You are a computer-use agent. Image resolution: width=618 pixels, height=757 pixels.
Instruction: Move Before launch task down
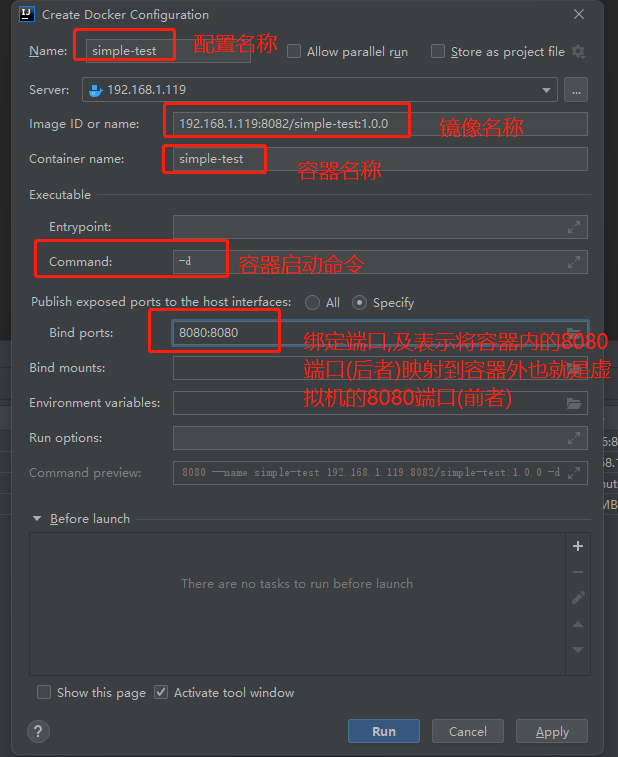[x=578, y=650]
